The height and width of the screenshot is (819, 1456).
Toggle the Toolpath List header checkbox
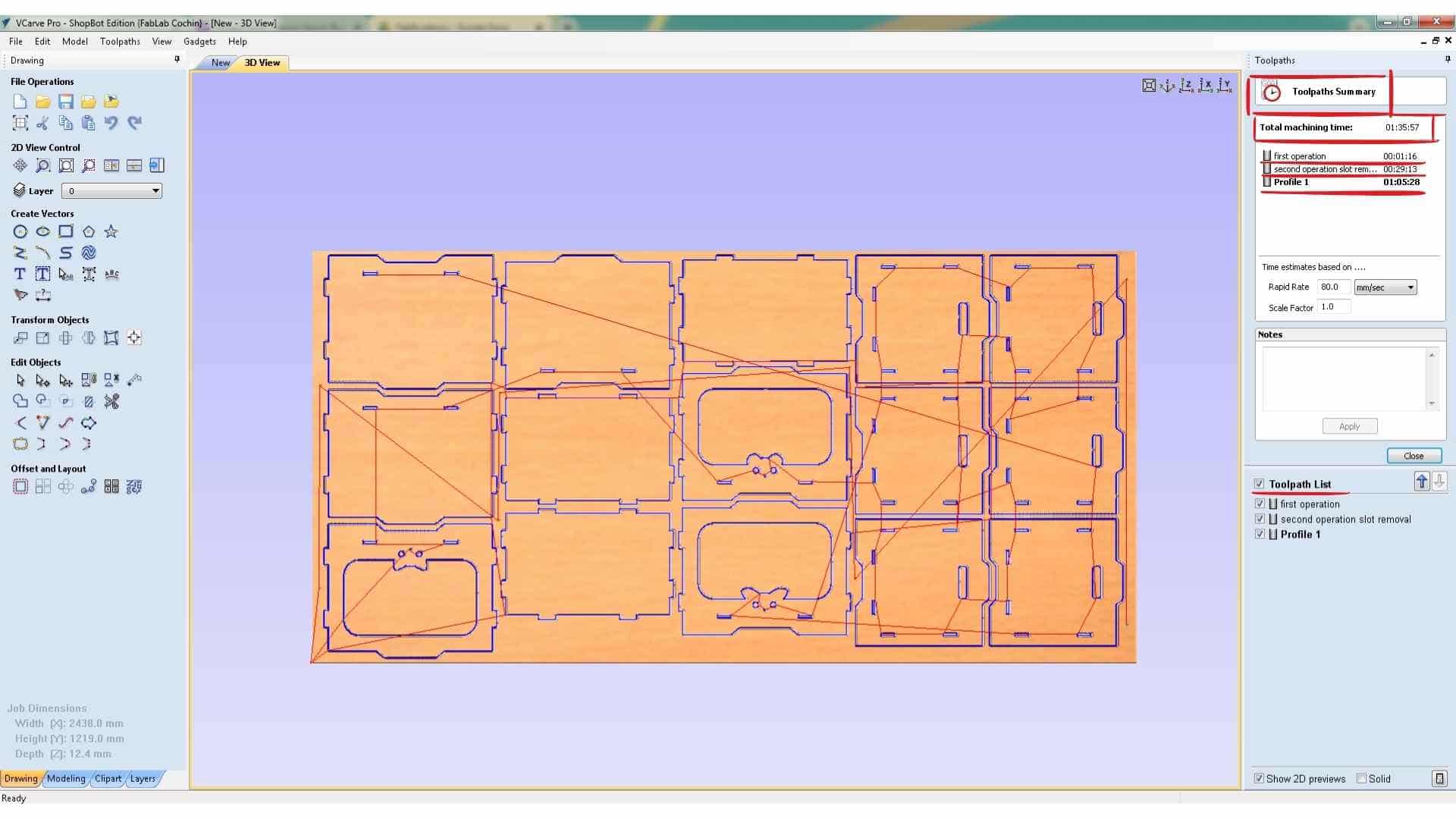click(1260, 484)
